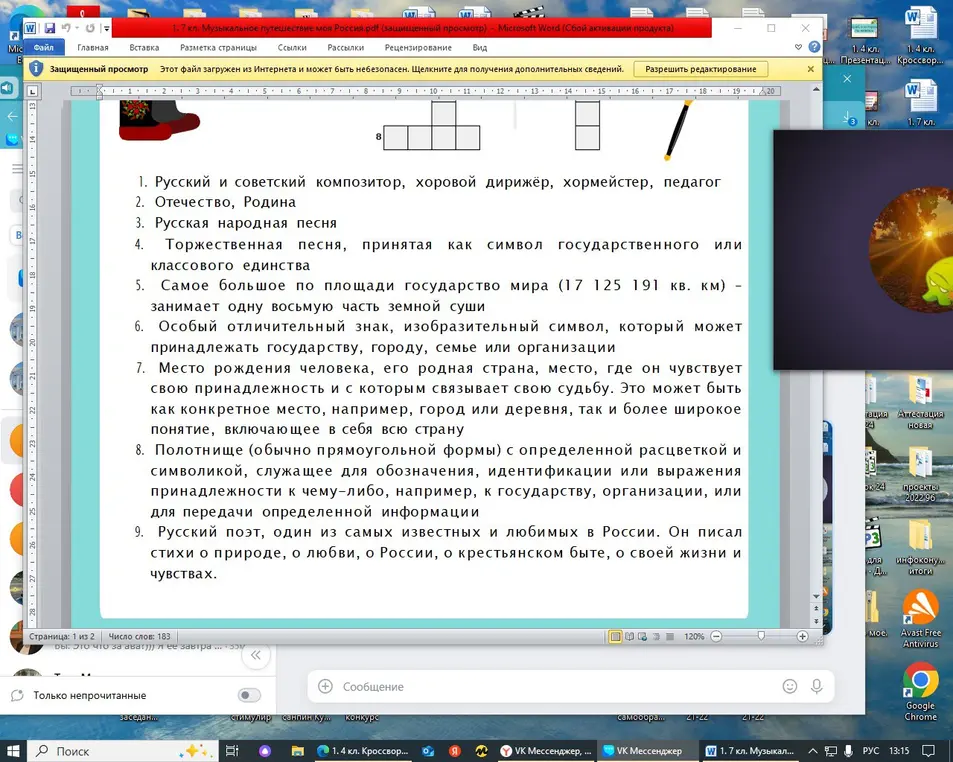Click the scroll up arrow of Word's scrollbar
This screenshot has width=953, height=762.
pos(816,89)
